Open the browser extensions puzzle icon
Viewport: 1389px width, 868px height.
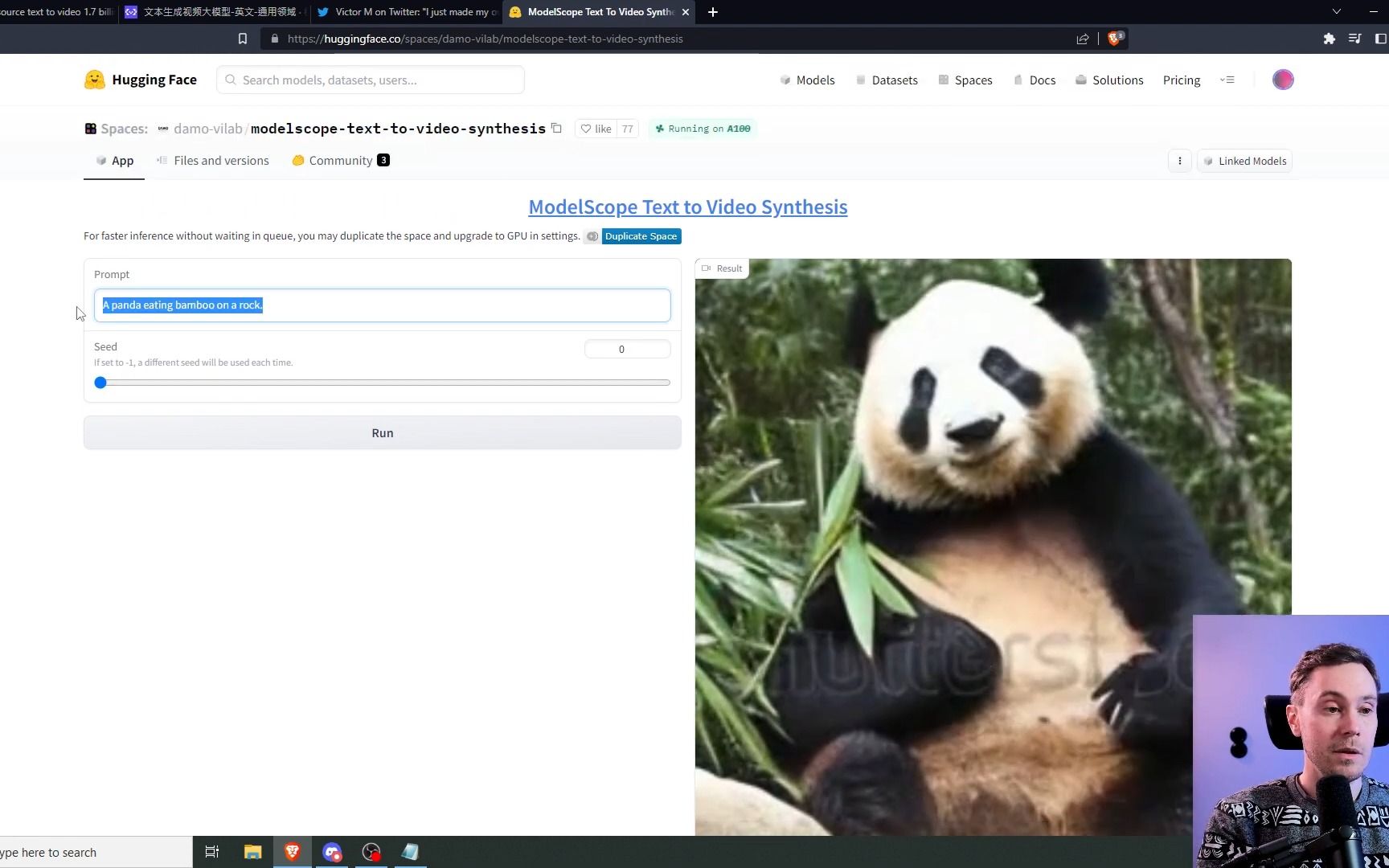[x=1330, y=38]
